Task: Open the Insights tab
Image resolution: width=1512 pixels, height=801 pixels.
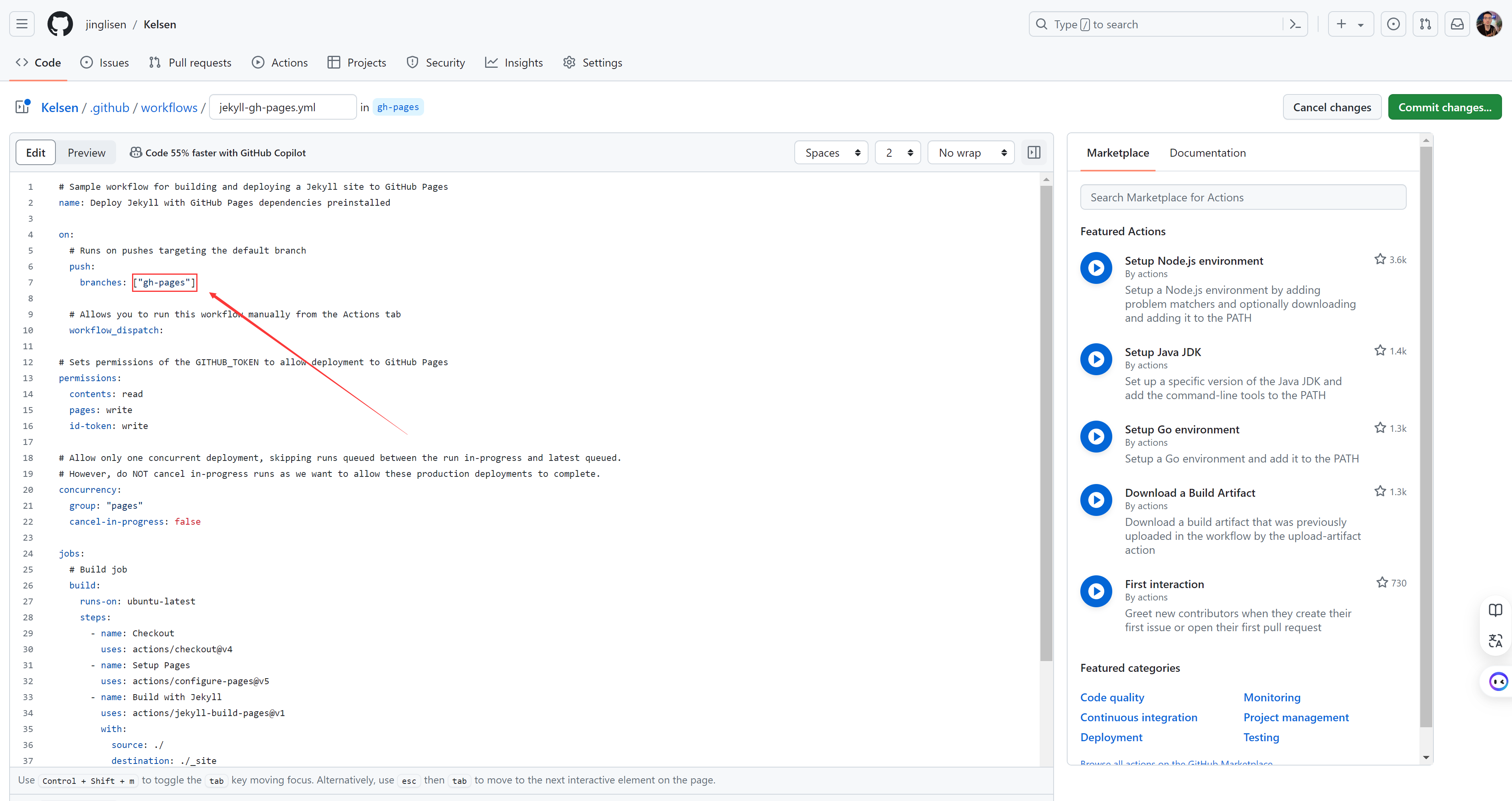Action: (514, 62)
